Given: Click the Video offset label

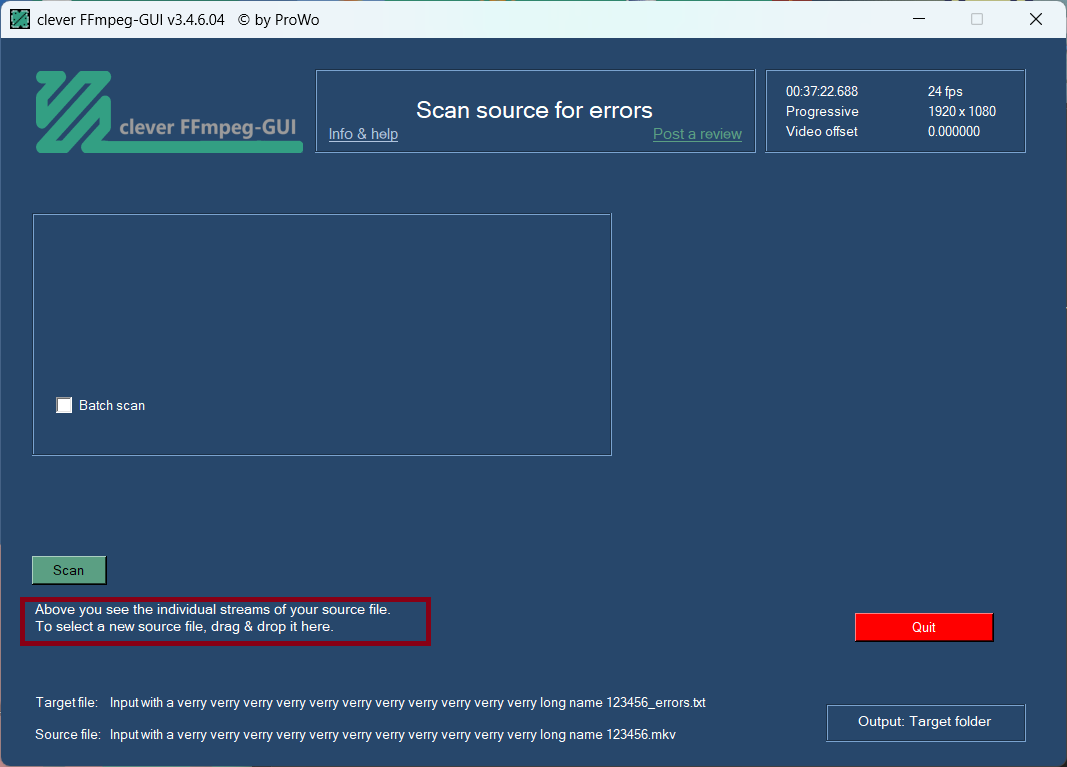Looking at the screenshot, I should click(821, 131).
